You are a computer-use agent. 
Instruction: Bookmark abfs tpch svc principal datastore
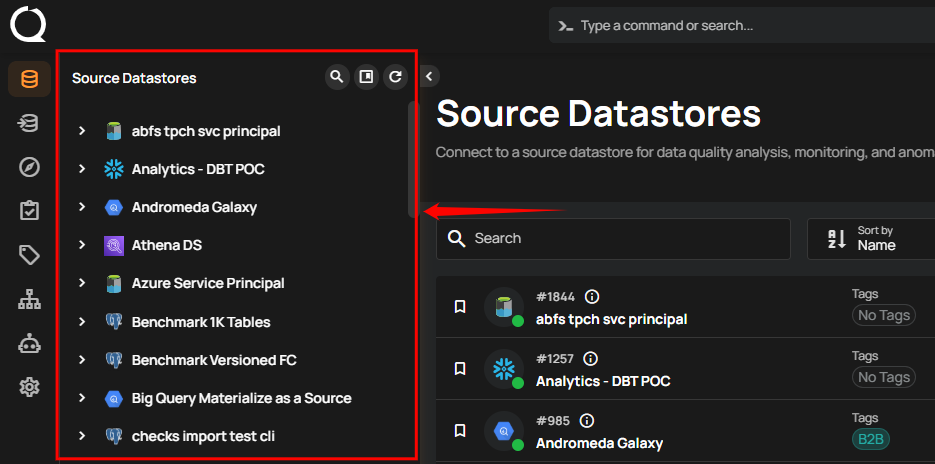(x=460, y=307)
